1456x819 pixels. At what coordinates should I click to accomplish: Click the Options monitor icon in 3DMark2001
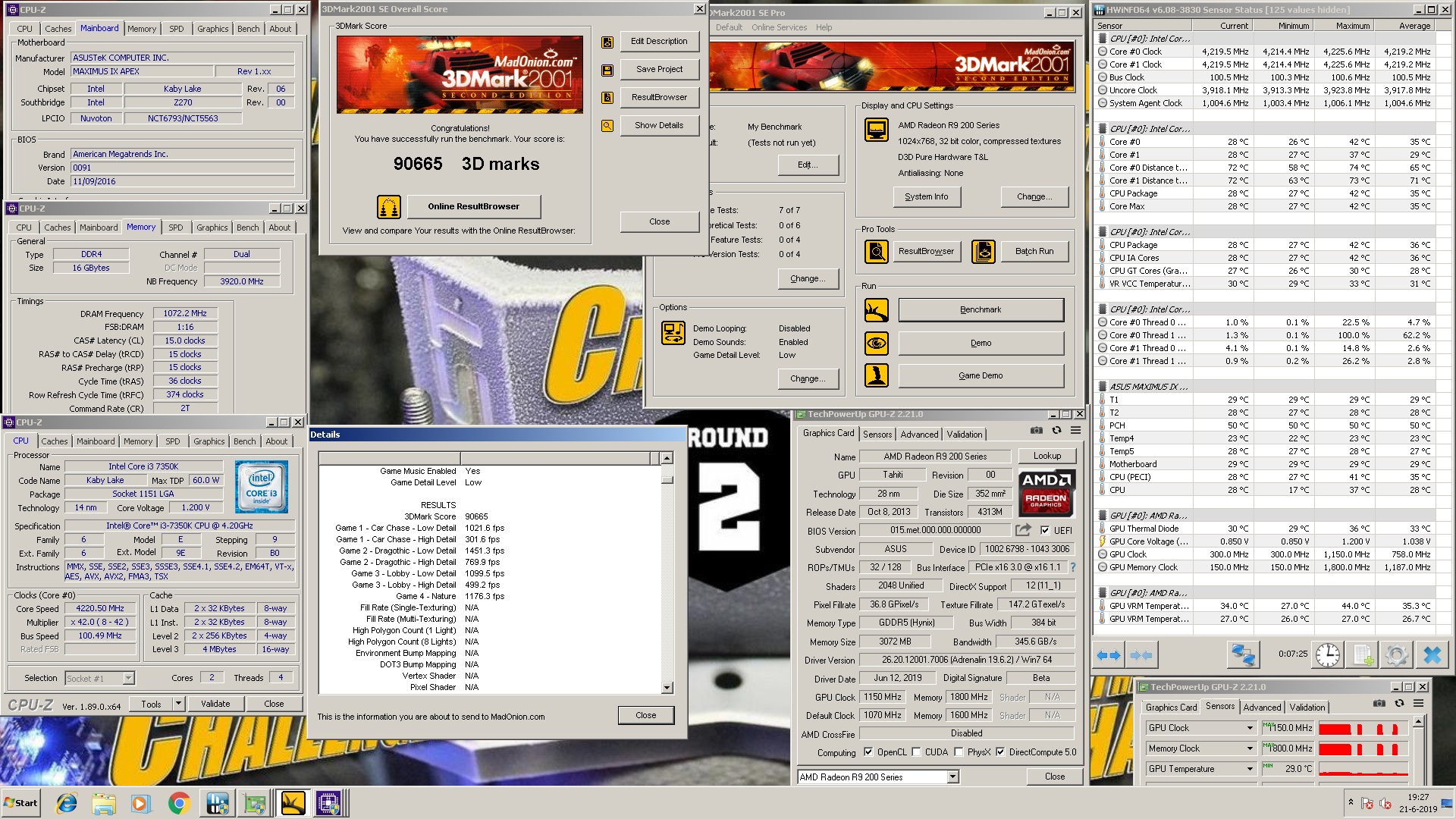[x=673, y=333]
